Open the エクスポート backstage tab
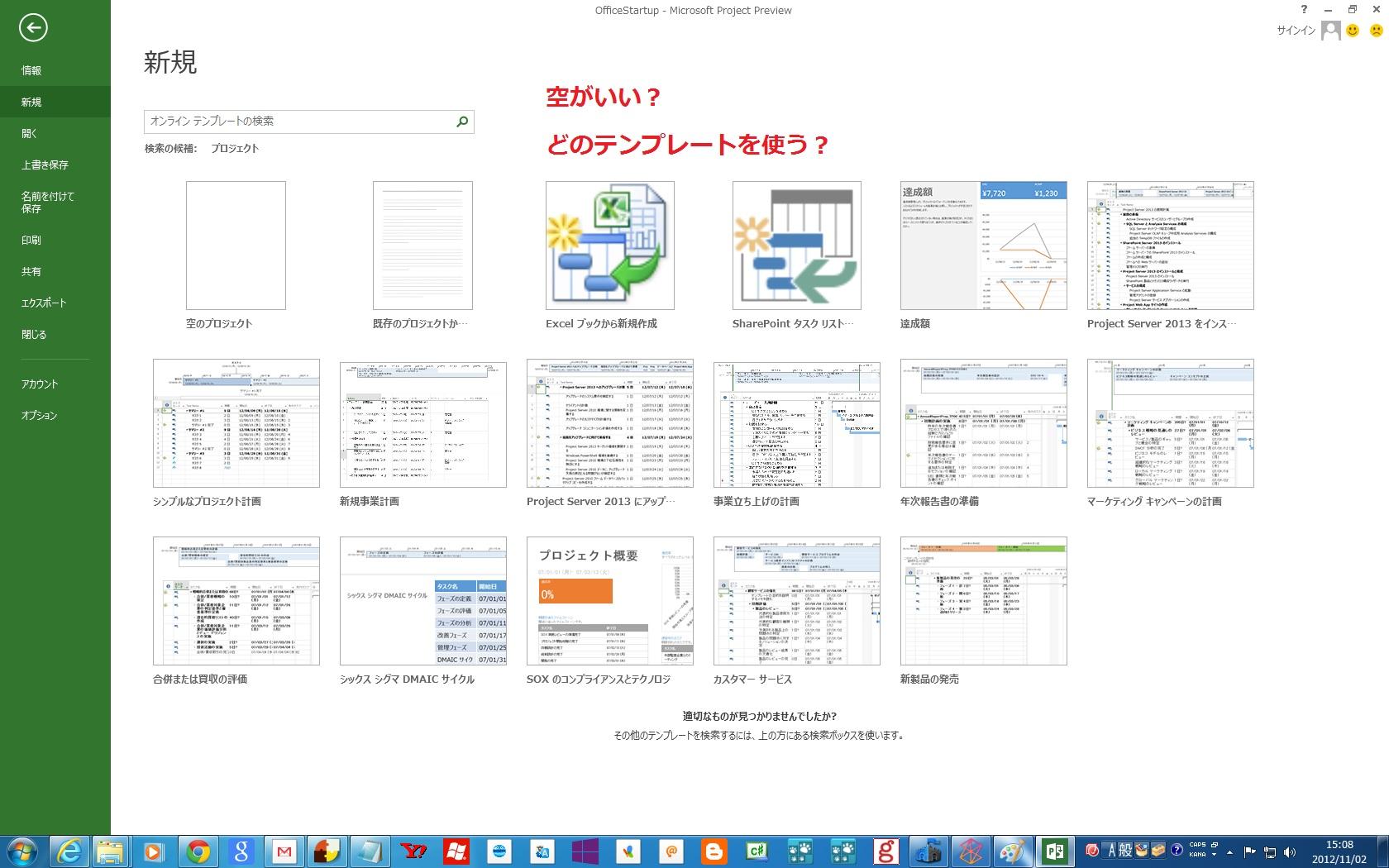 (x=55, y=303)
